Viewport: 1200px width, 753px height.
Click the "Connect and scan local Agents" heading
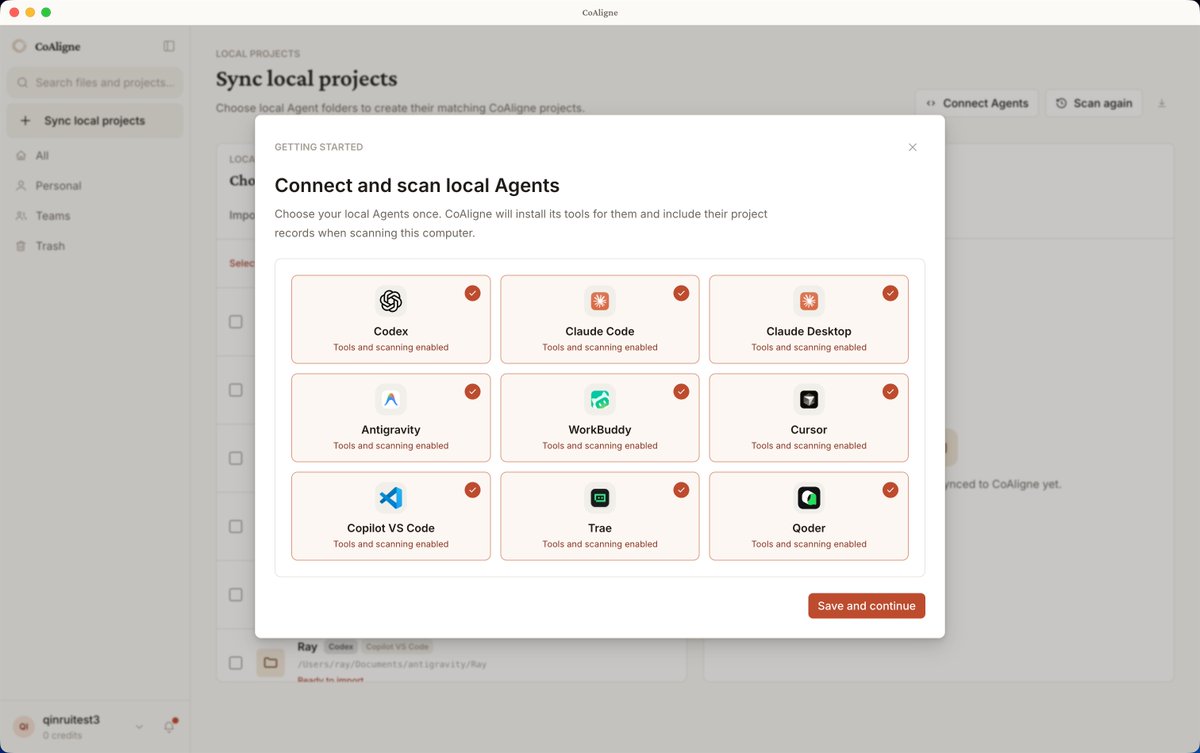417,185
